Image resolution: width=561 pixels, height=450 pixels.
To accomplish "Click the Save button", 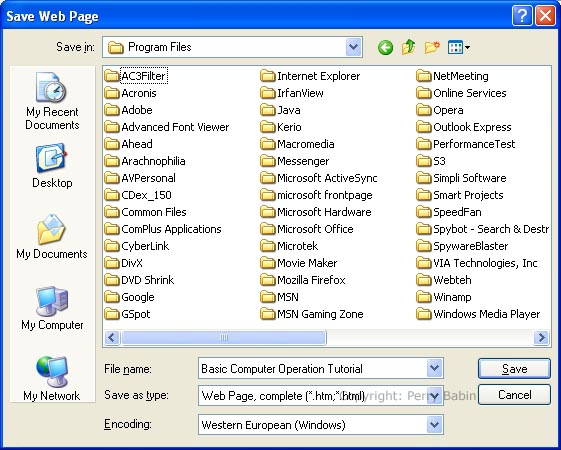I will coord(514,368).
